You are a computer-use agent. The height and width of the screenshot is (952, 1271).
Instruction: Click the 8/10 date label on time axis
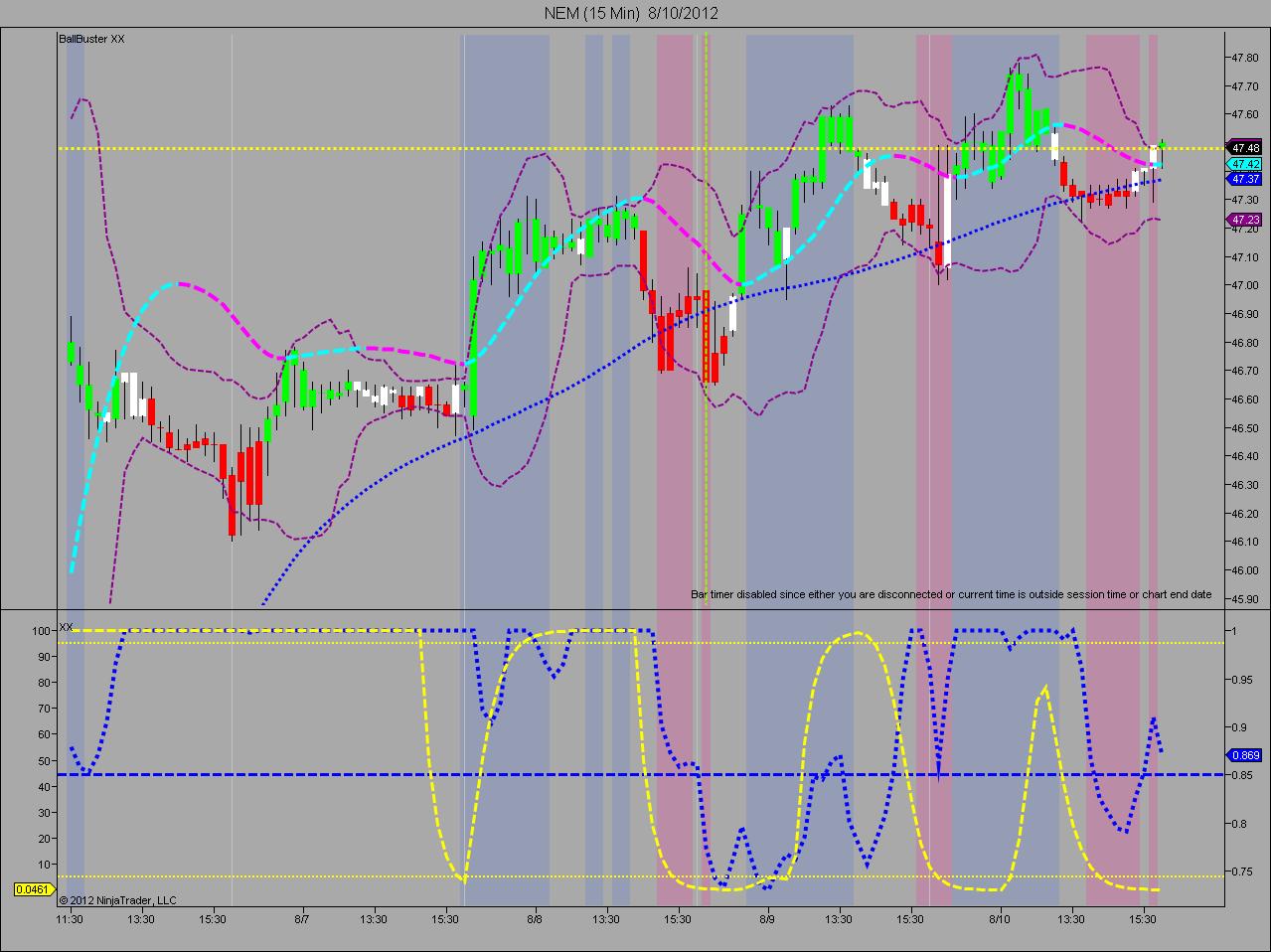(999, 920)
